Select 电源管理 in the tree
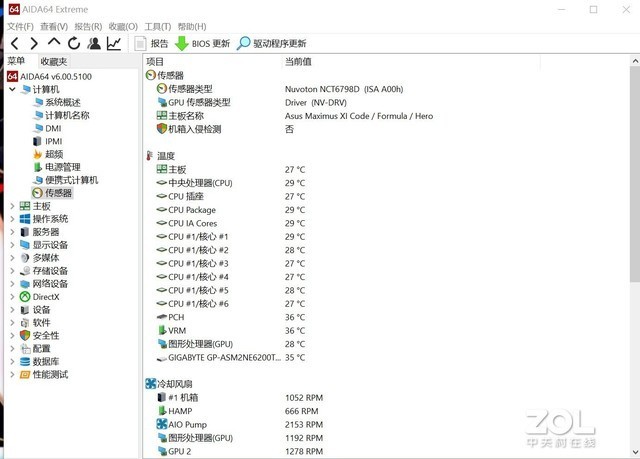Viewport: 640px width, 459px height. pyautogui.click(x=57, y=167)
